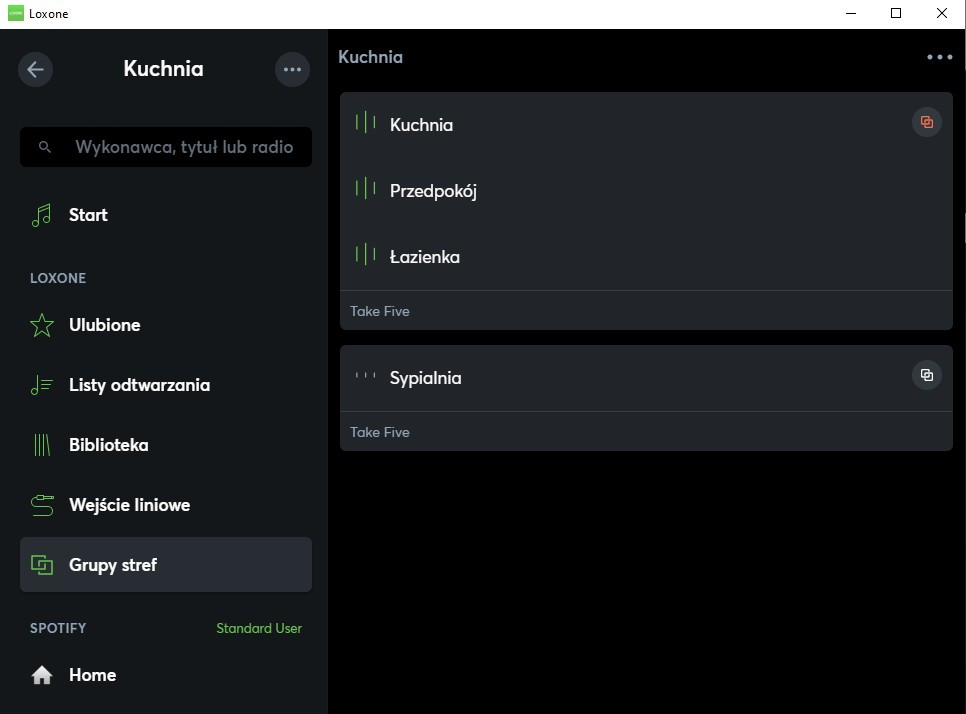Open the three-dot menu in sidebar header
This screenshot has height=714, width=966.
[292, 69]
